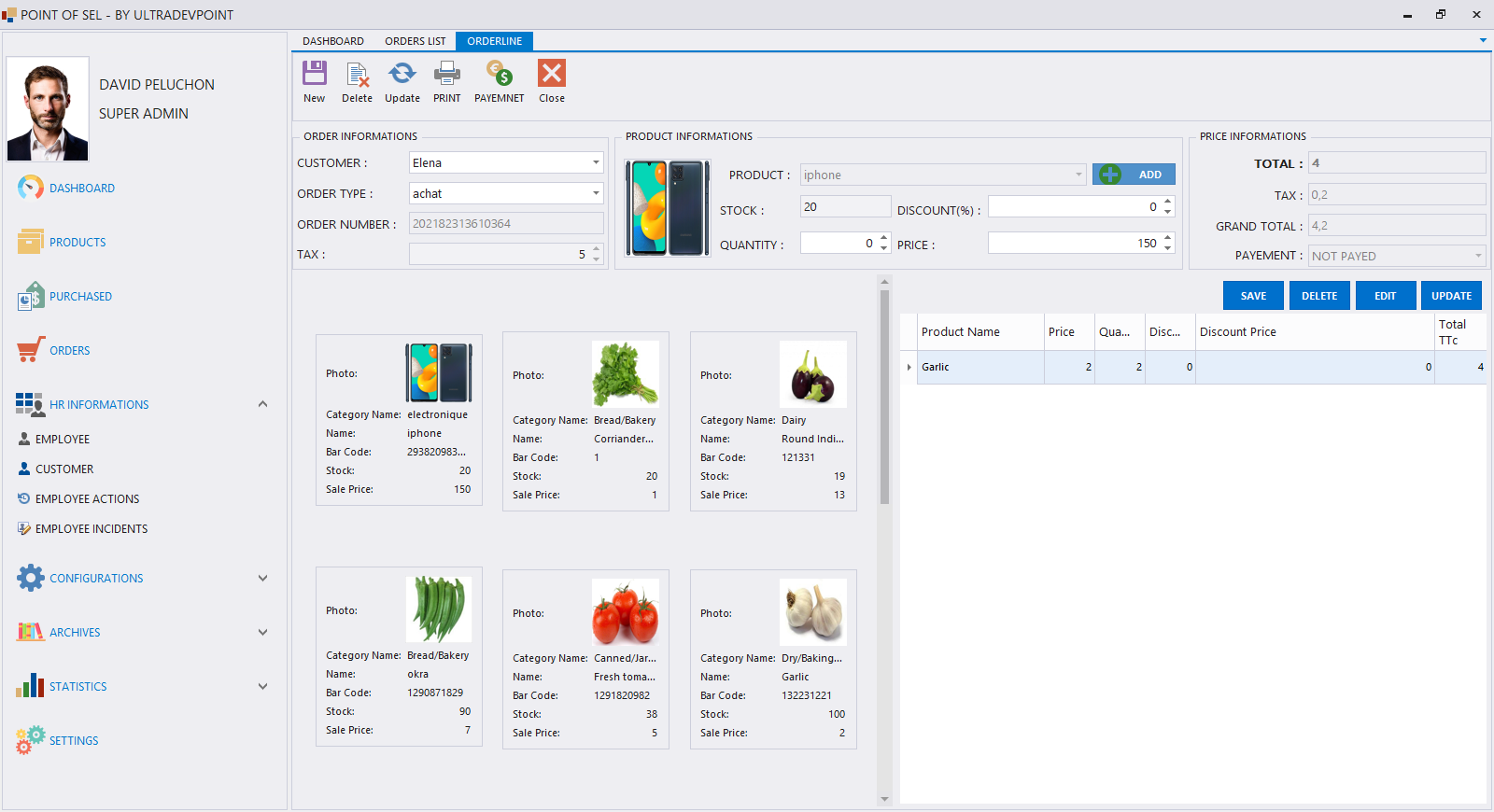
Task: Click the blue DELETE button
Action: pos(1319,295)
